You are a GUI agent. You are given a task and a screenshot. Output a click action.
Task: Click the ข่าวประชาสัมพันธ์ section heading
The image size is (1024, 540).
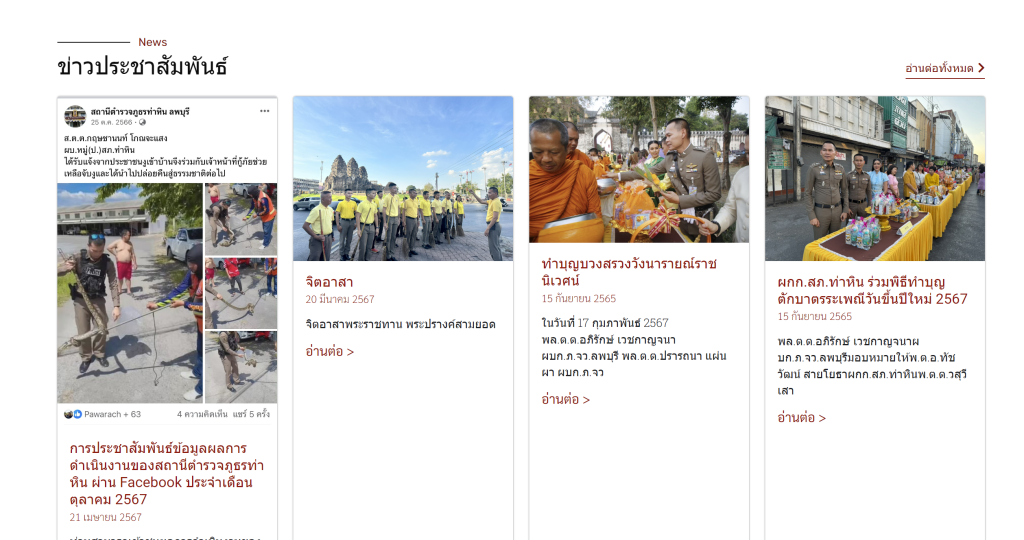coord(142,67)
